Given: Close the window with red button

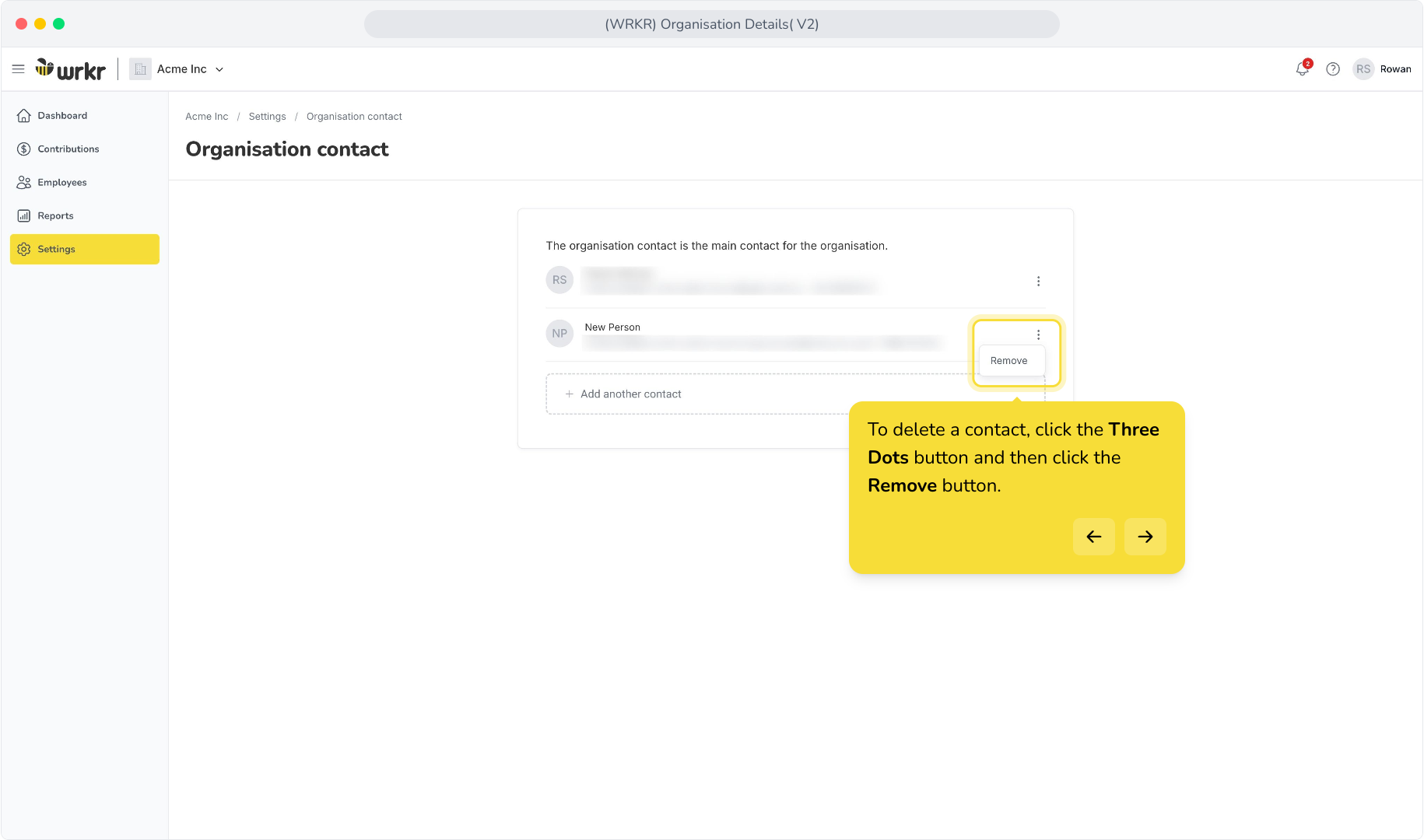Looking at the screenshot, I should (22, 24).
